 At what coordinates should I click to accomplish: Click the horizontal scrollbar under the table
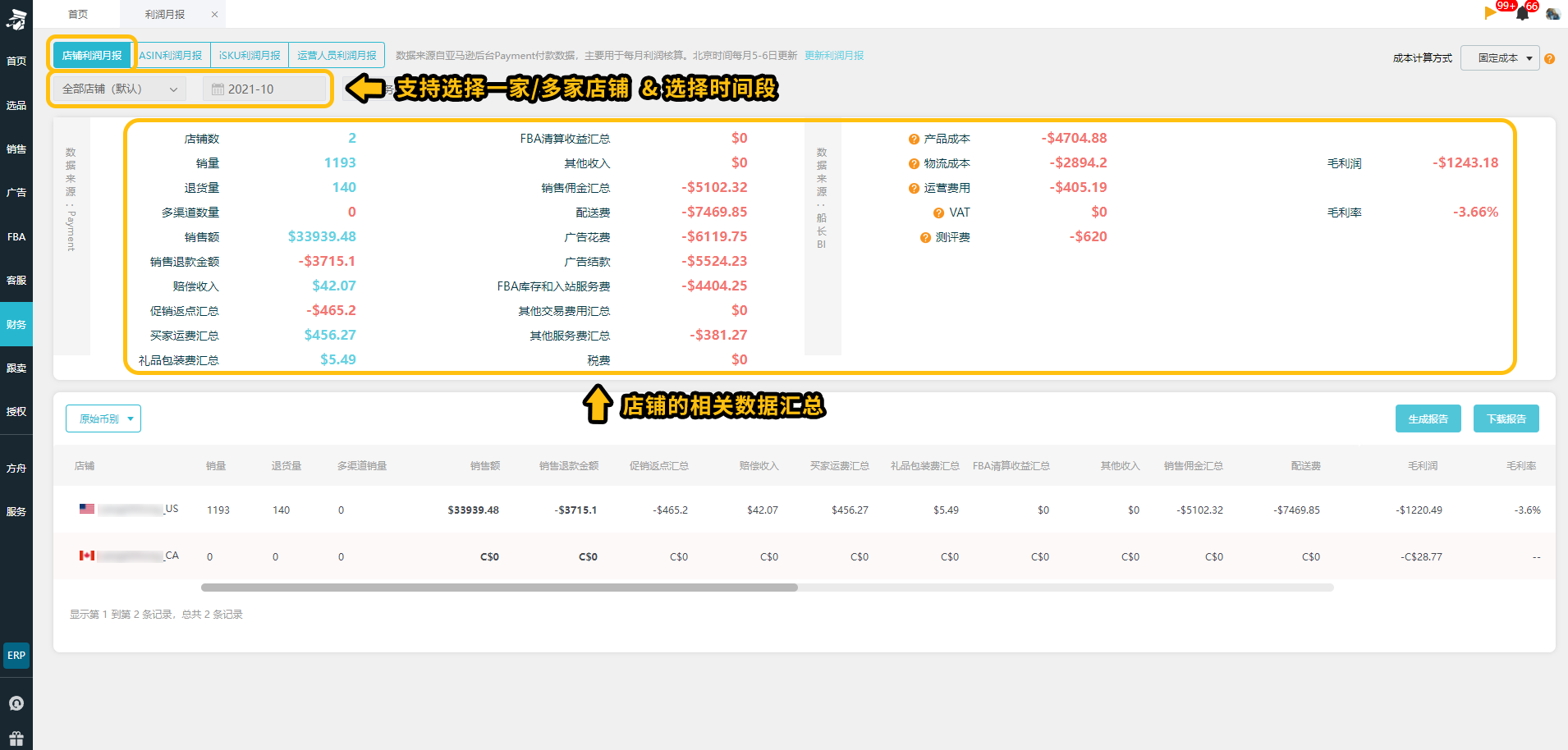(x=499, y=588)
